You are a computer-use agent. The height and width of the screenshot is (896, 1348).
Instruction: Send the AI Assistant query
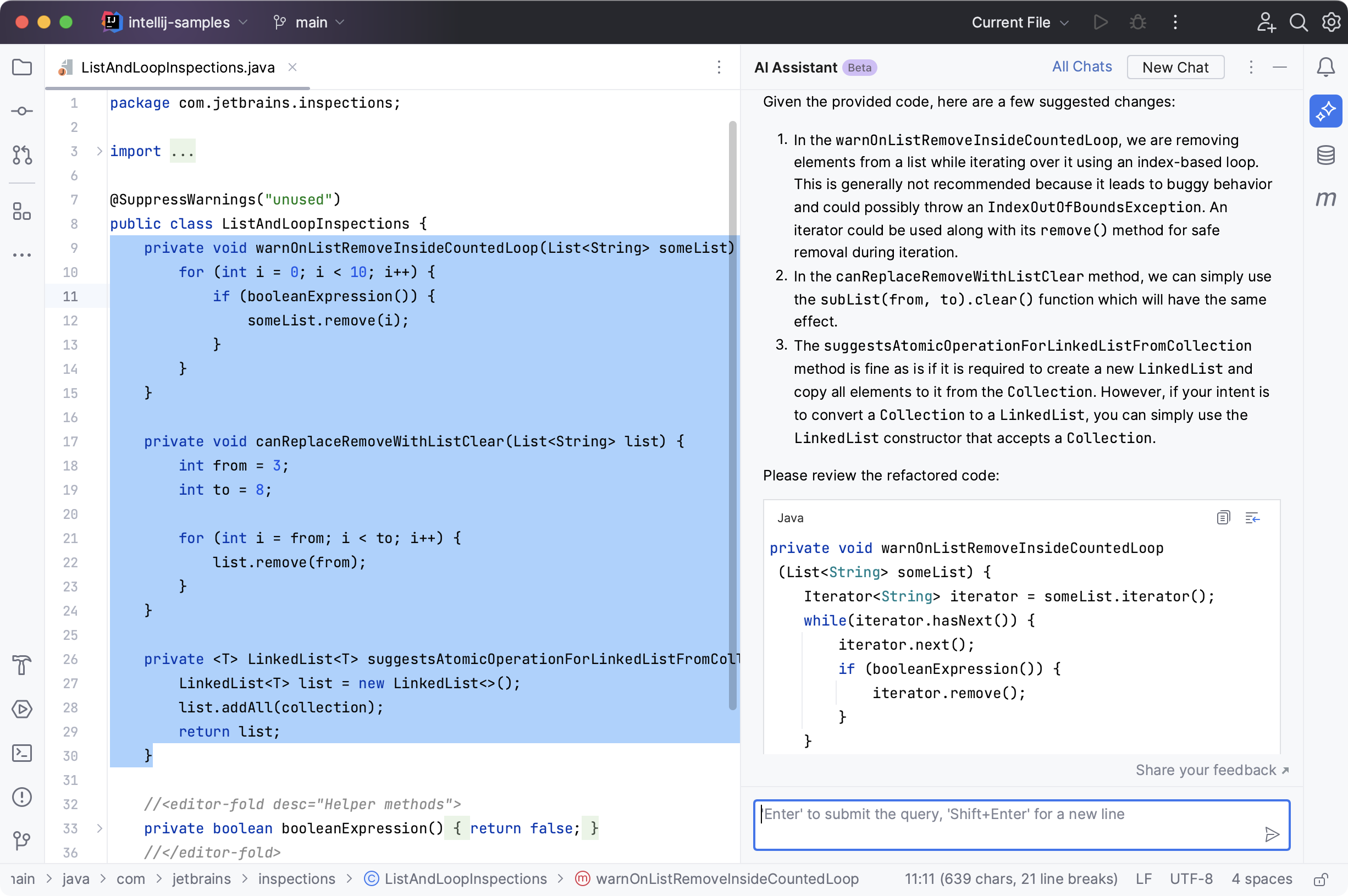click(1272, 834)
